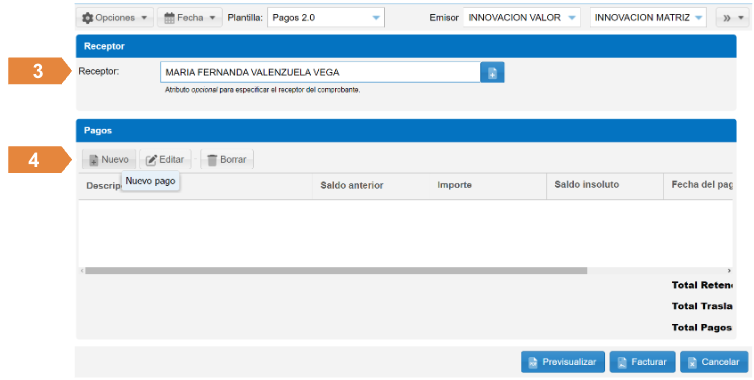The height and width of the screenshot is (380, 754).
Task: Click the add receptor document icon
Action: (x=492, y=73)
